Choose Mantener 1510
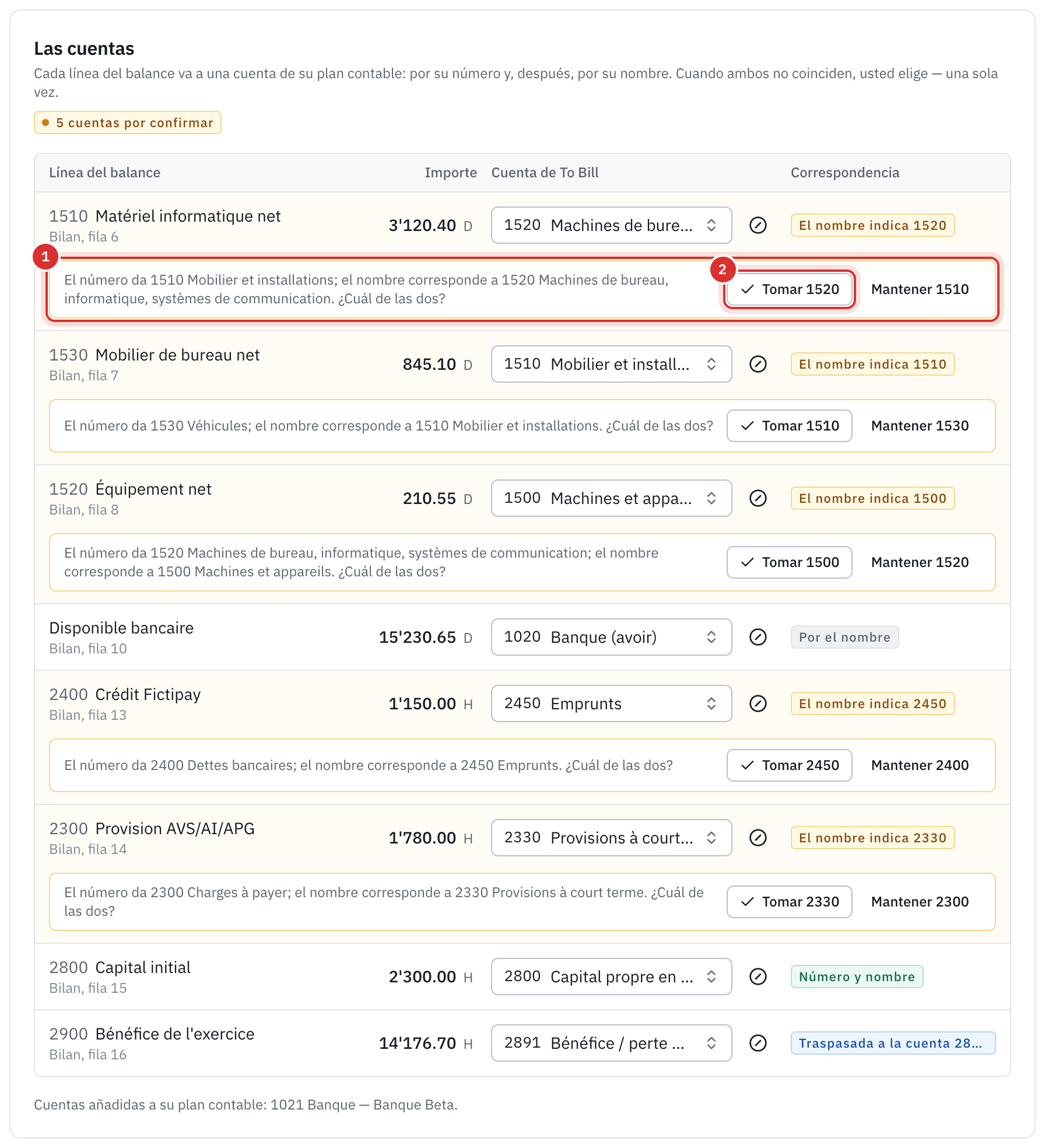Image resolution: width=1045 pixels, height=1148 pixels. tap(920, 289)
